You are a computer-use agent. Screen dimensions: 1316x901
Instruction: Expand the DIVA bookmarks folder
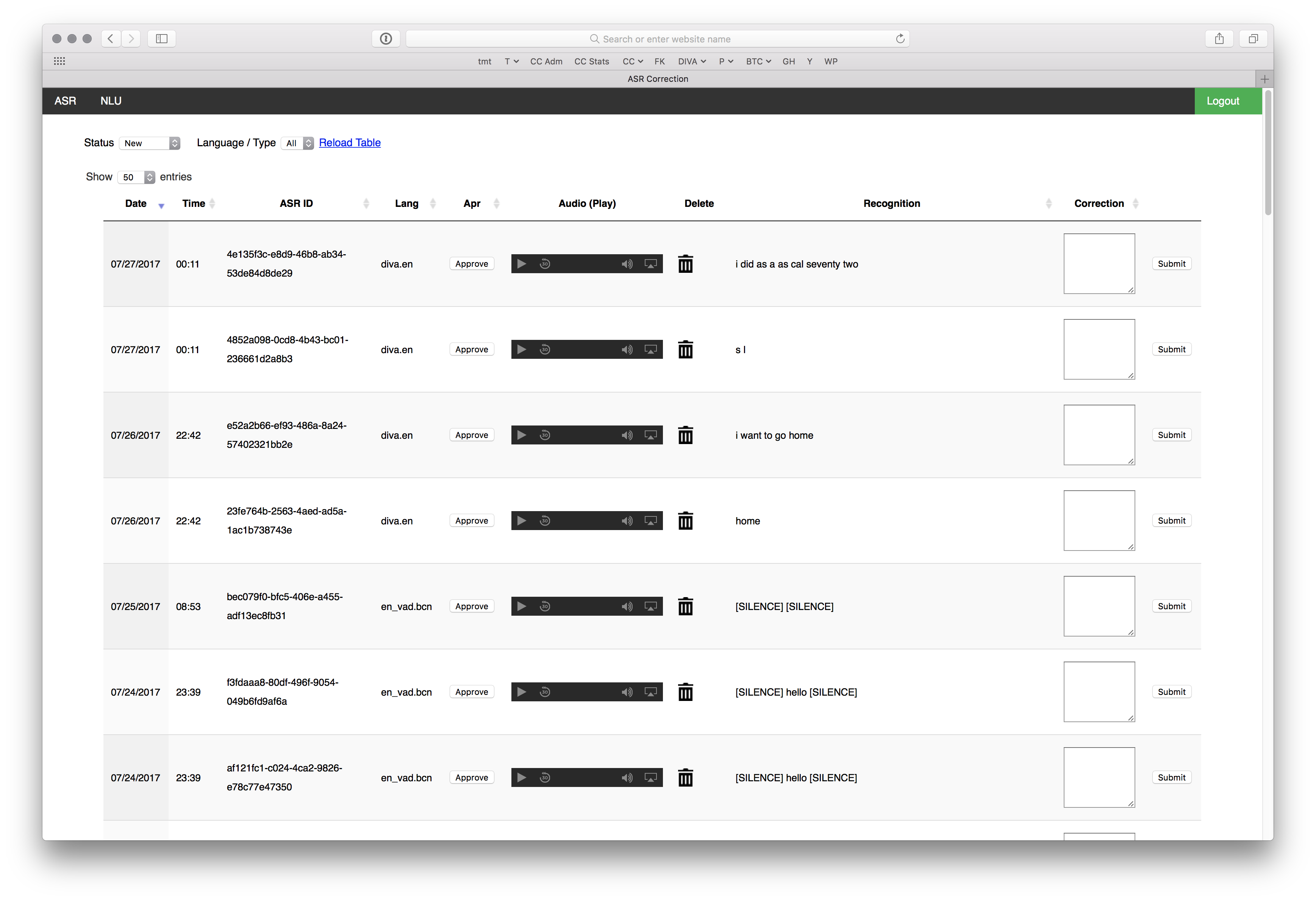pyautogui.click(x=692, y=61)
